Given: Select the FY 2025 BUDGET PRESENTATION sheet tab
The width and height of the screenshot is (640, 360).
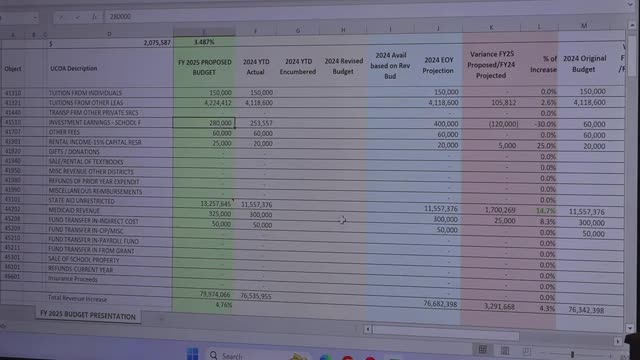Looking at the screenshot, I should [x=88, y=316].
